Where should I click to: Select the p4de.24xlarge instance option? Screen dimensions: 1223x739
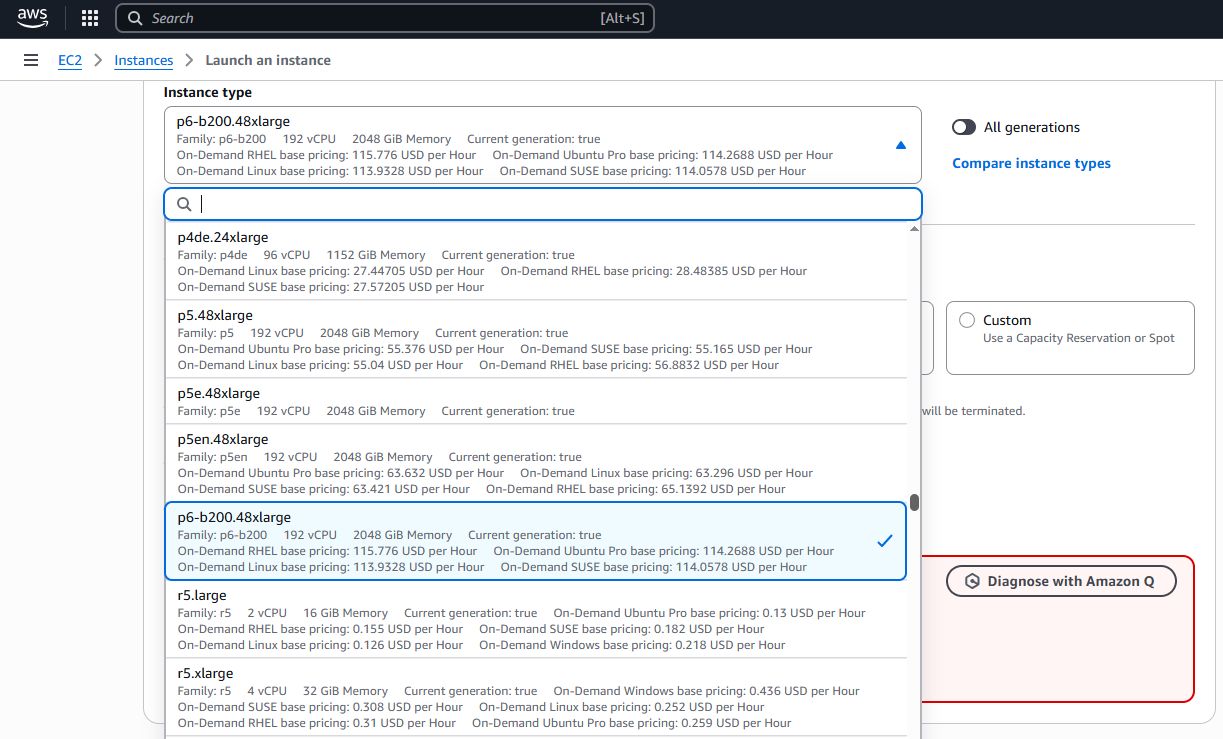point(536,261)
